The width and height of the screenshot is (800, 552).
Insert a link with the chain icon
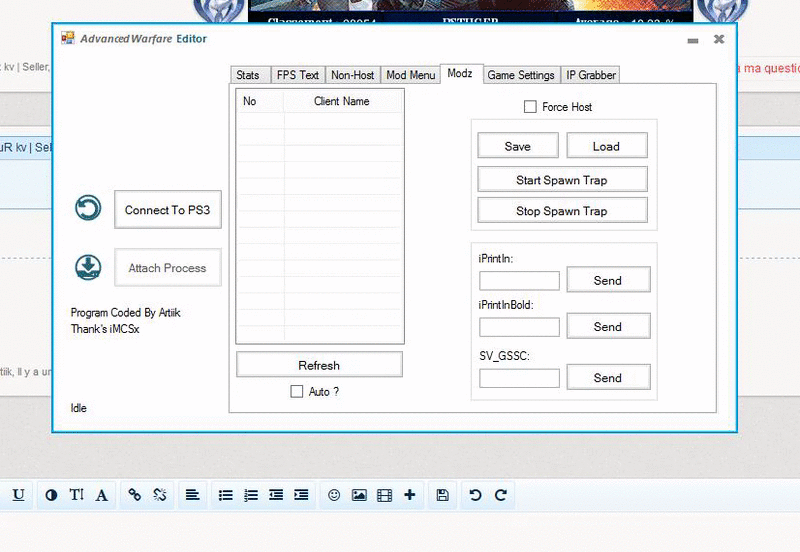[x=134, y=495]
